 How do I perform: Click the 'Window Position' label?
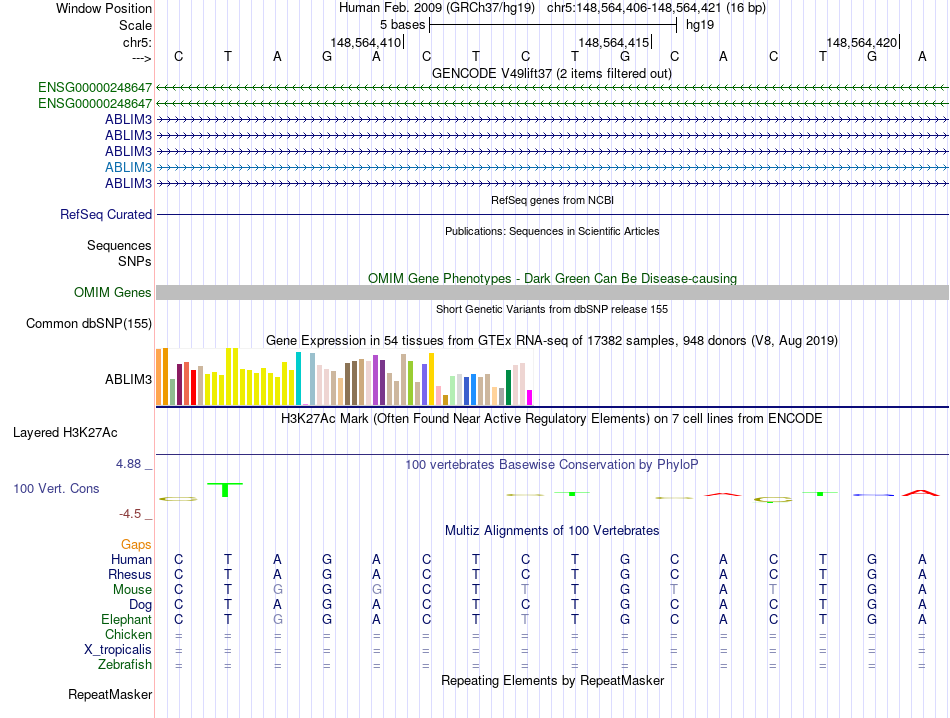[104, 8]
